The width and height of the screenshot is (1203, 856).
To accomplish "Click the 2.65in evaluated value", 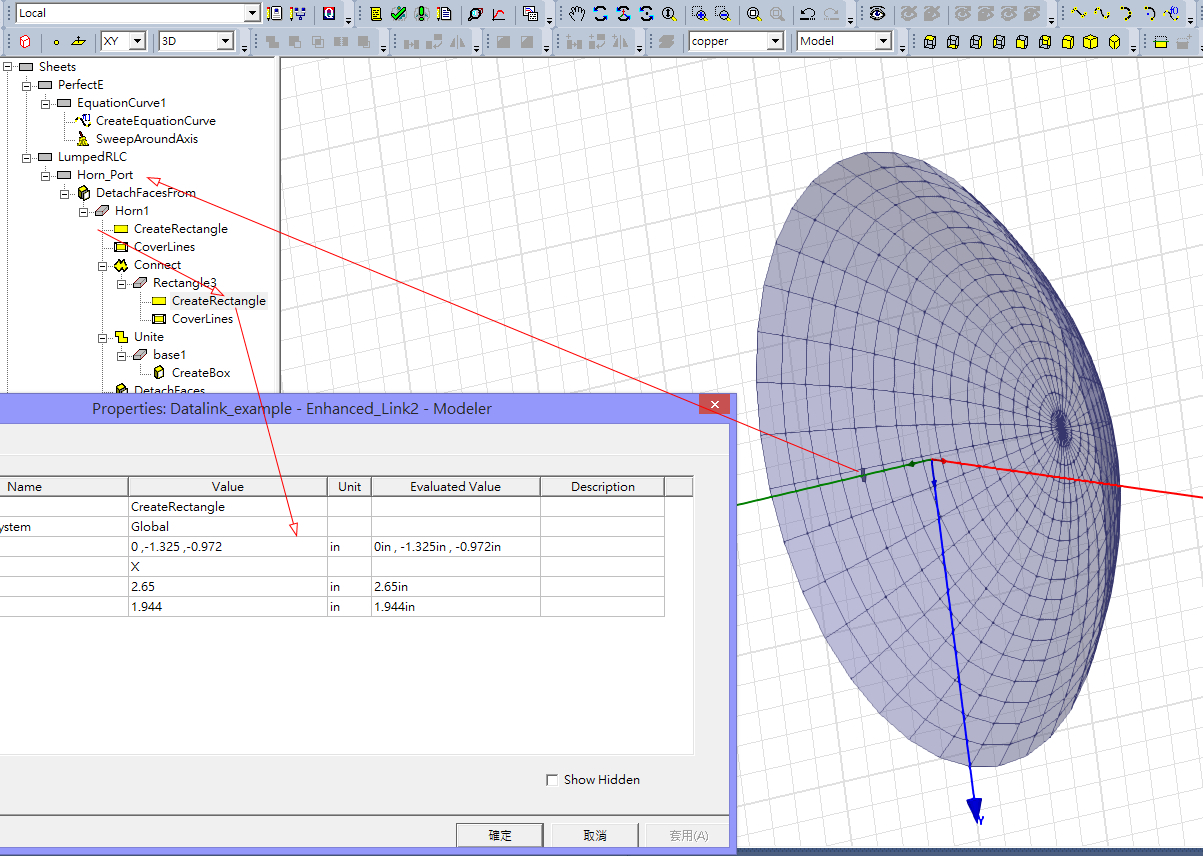I will coord(456,587).
